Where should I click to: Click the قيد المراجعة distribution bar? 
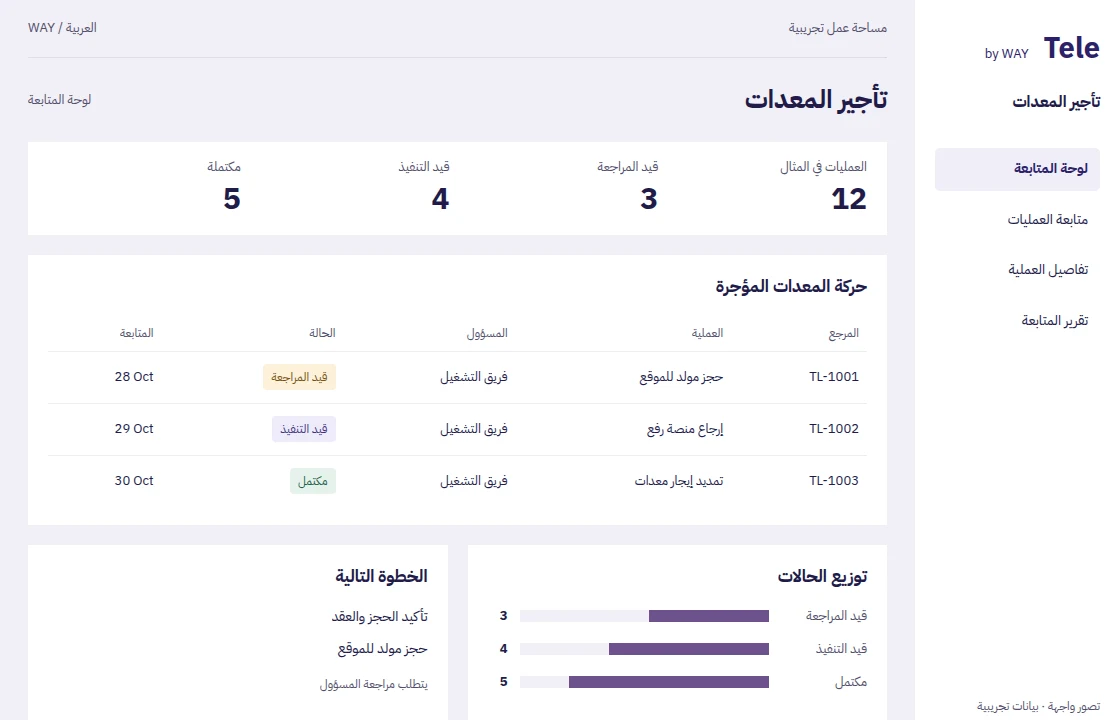point(644,616)
